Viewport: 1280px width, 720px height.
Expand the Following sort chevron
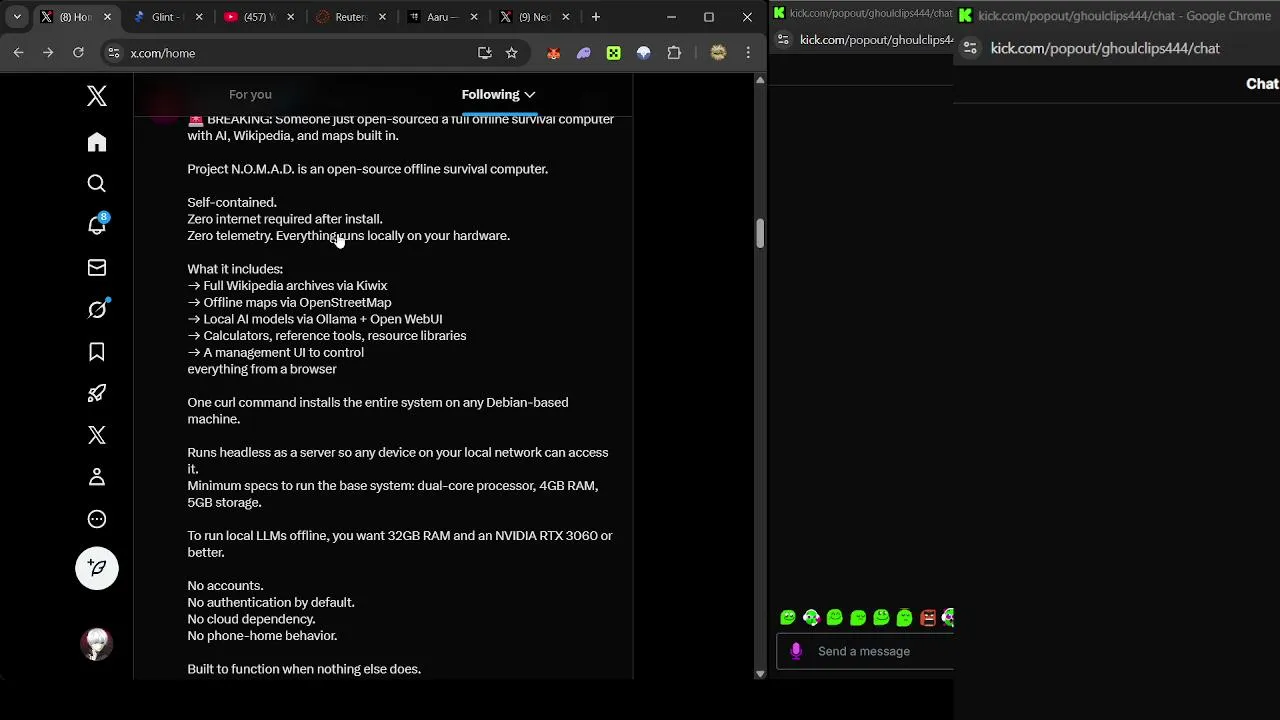click(530, 94)
